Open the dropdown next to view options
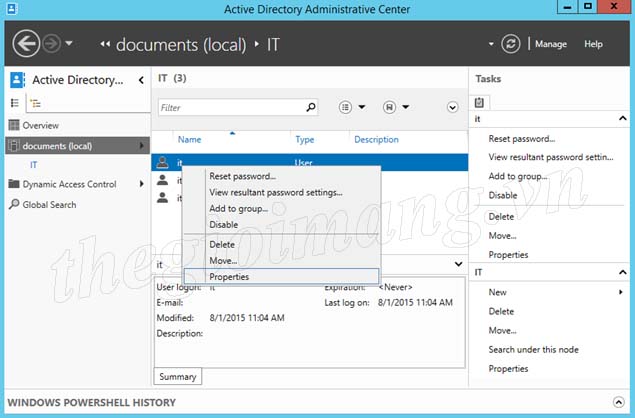 tap(362, 107)
